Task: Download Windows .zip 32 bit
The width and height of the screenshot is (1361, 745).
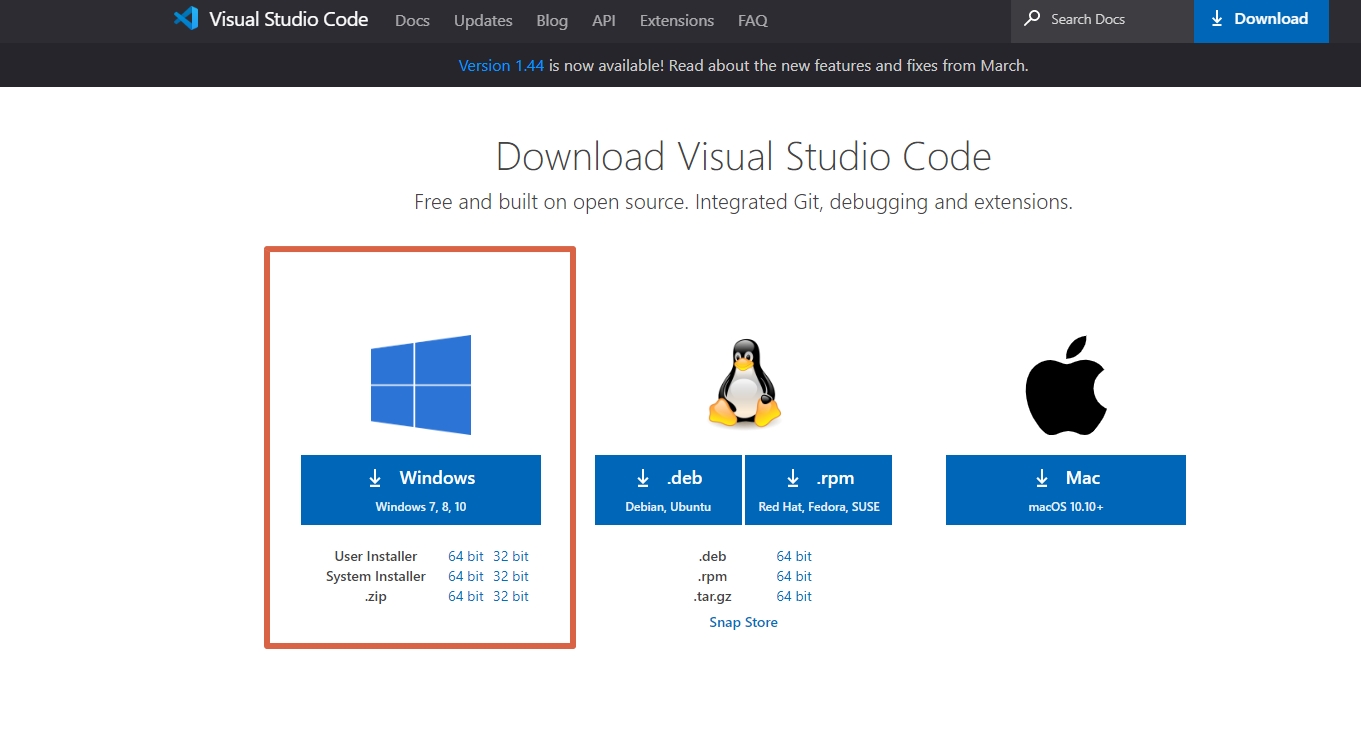Action: pyautogui.click(x=511, y=596)
